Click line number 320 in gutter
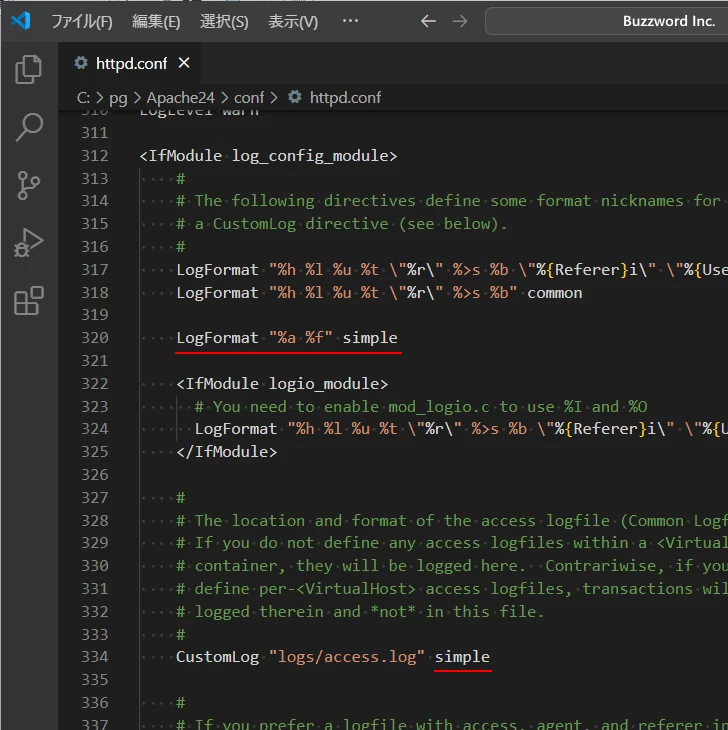728x730 pixels. [x=94, y=338]
